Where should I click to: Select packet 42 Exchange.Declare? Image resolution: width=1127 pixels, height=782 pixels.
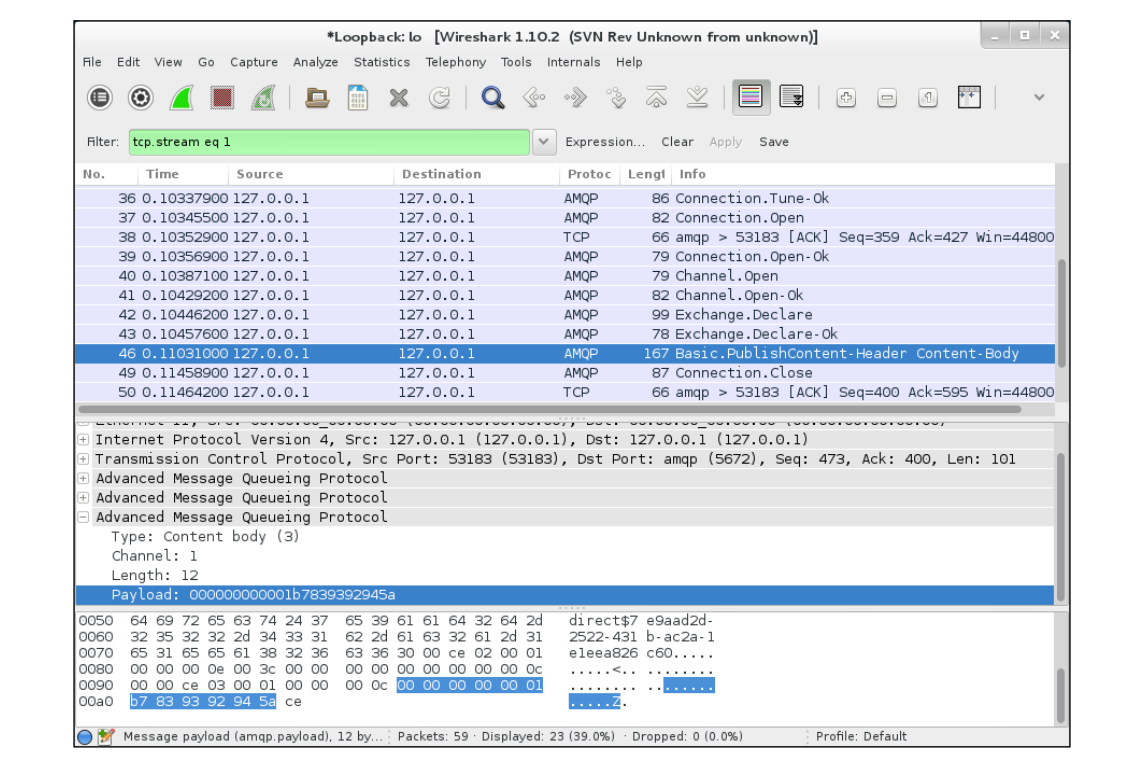coord(565,314)
